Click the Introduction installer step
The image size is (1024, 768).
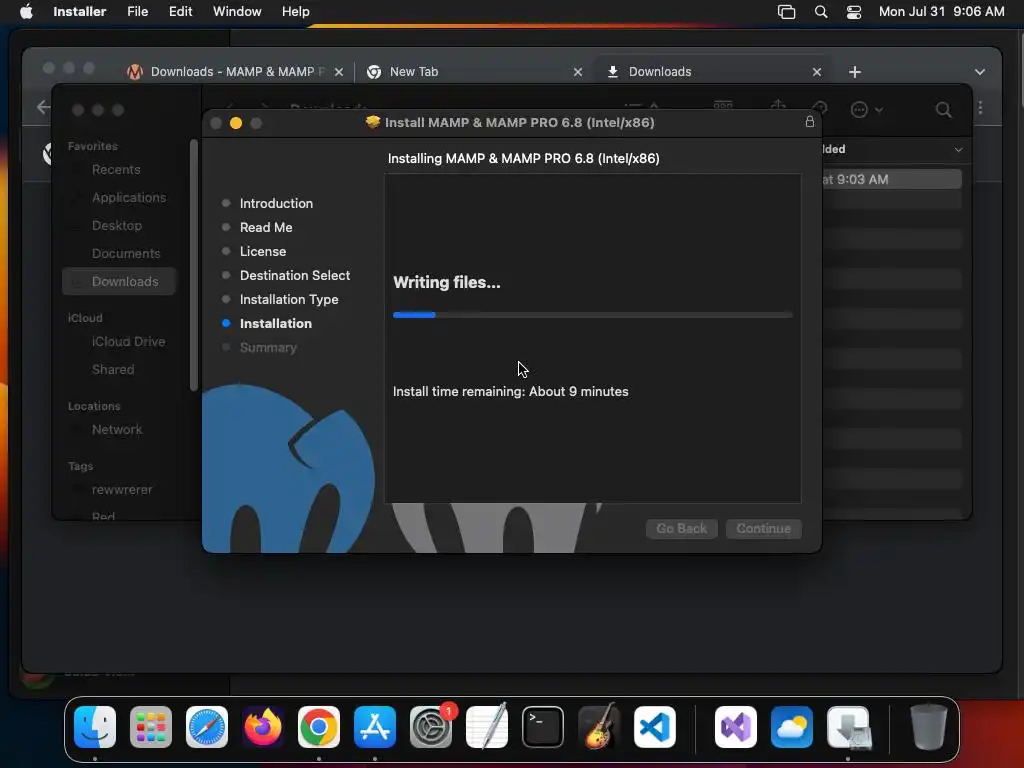[x=276, y=203]
